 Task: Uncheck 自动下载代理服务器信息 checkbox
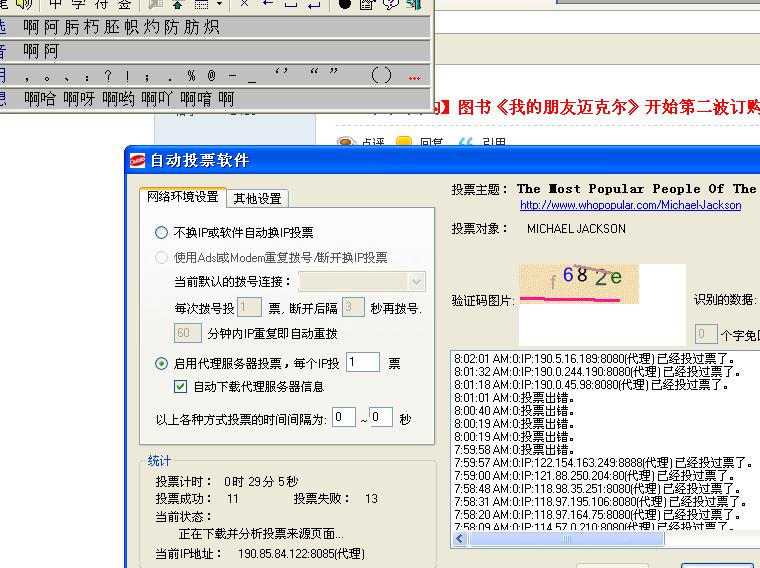[x=181, y=386]
